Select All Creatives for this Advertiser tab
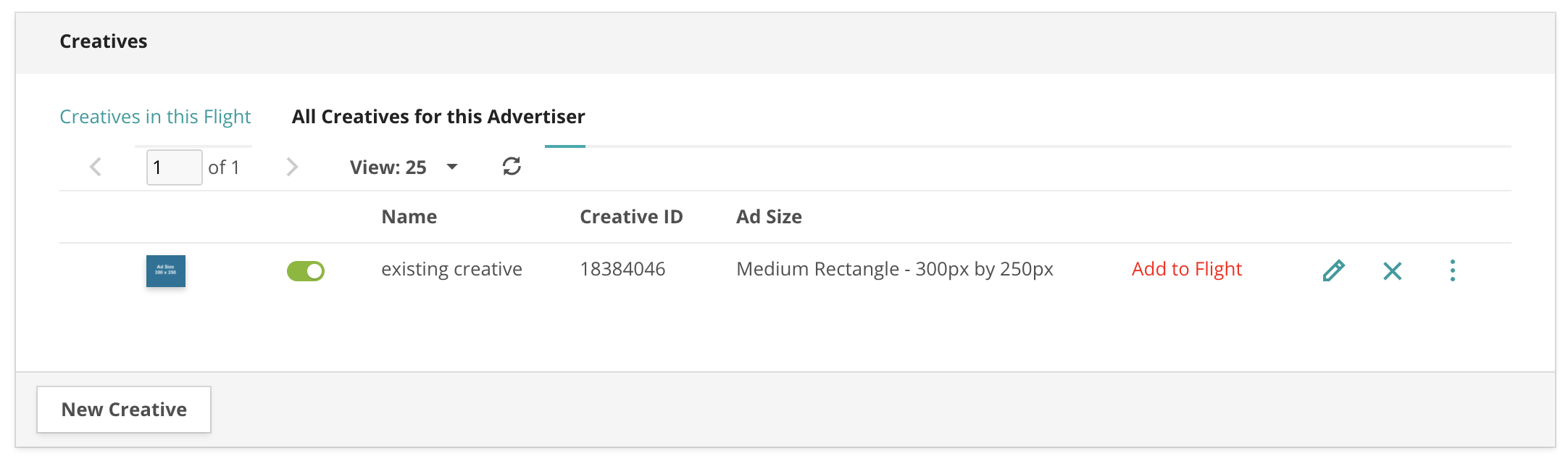Screen dimensions: 1568x464 pos(438,117)
